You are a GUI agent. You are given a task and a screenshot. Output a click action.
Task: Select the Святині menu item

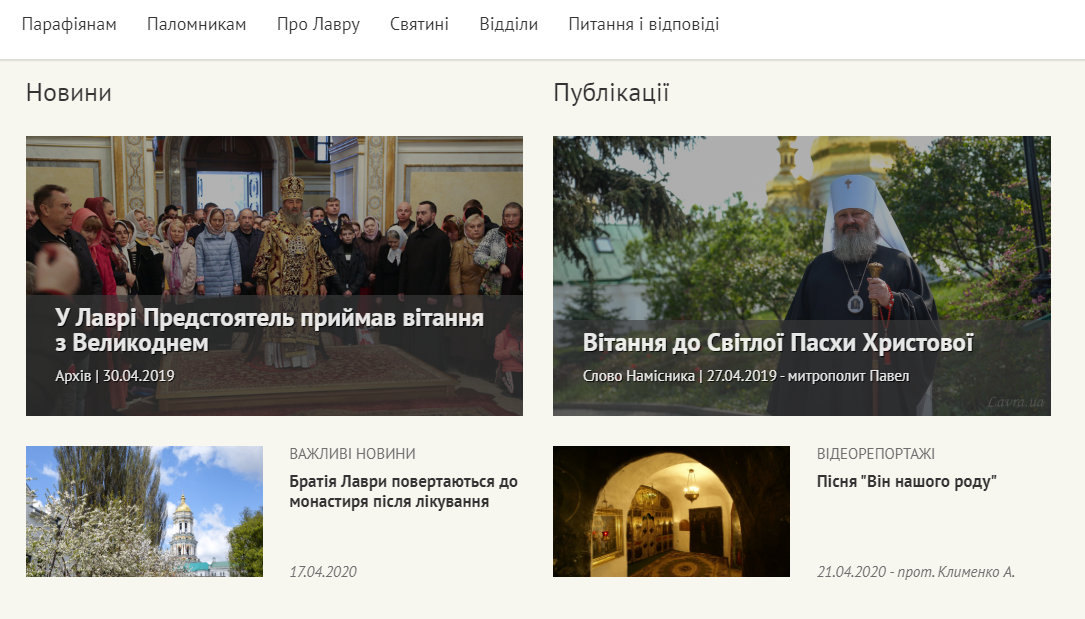point(419,24)
